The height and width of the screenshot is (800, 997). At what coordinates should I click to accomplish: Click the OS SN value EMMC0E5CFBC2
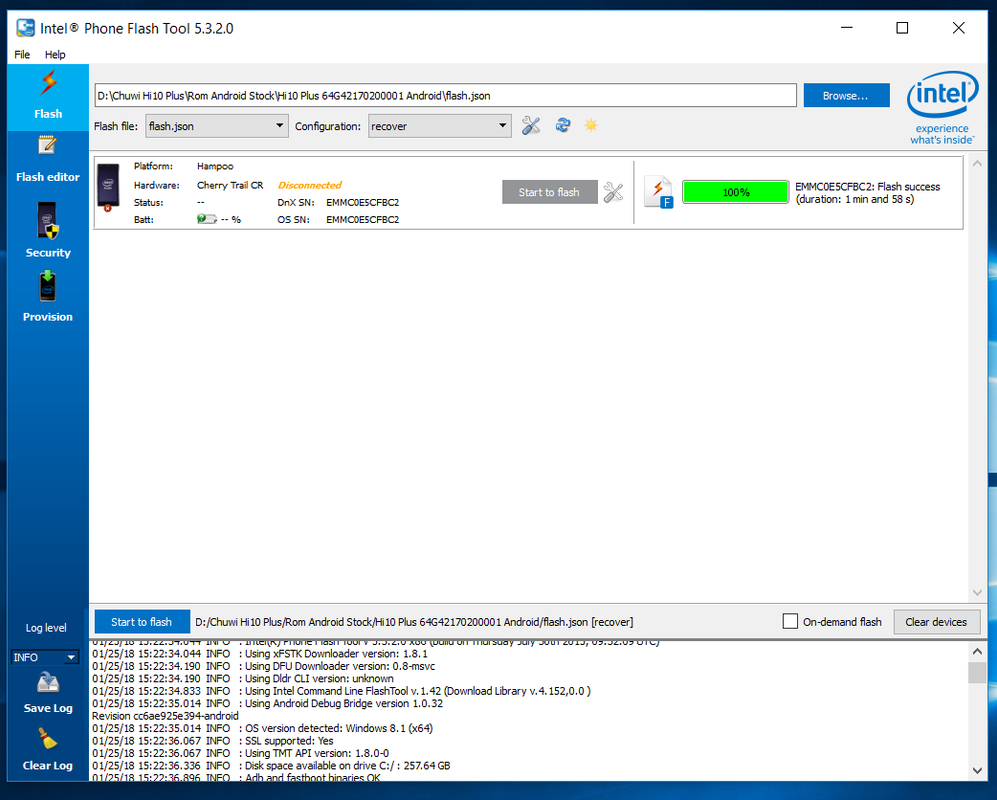pyautogui.click(x=362, y=219)
